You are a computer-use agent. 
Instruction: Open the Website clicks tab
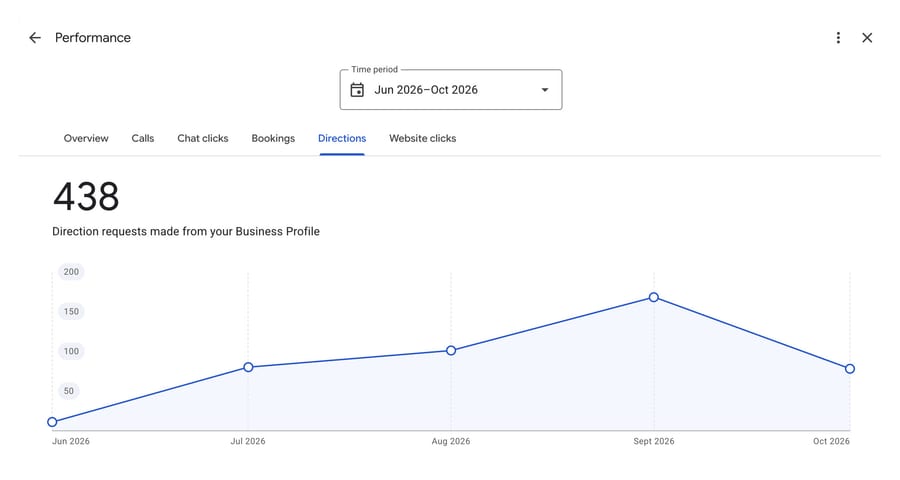click(422, 138)
